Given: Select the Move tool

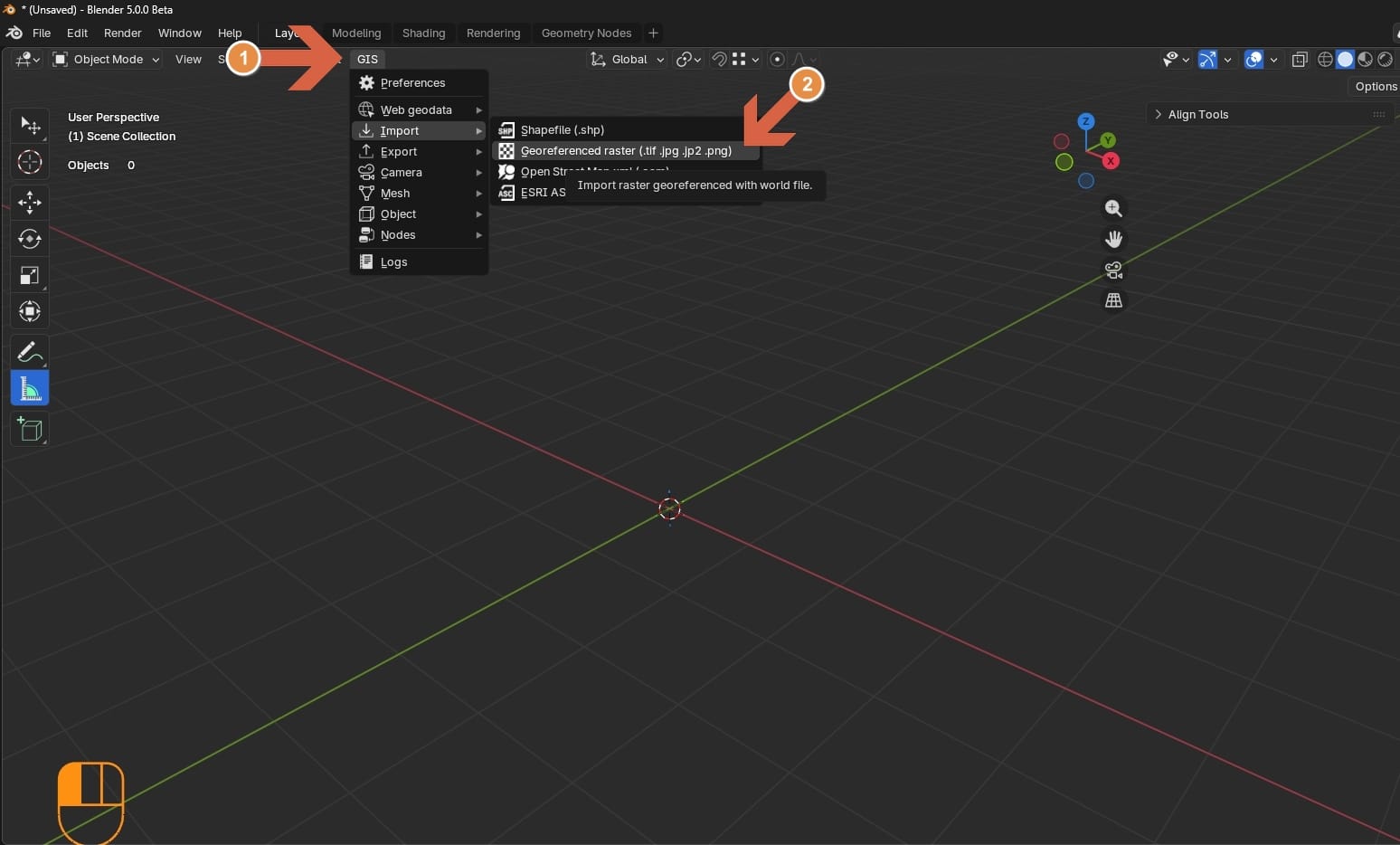Looking at the screenshot, I should 30,203.
